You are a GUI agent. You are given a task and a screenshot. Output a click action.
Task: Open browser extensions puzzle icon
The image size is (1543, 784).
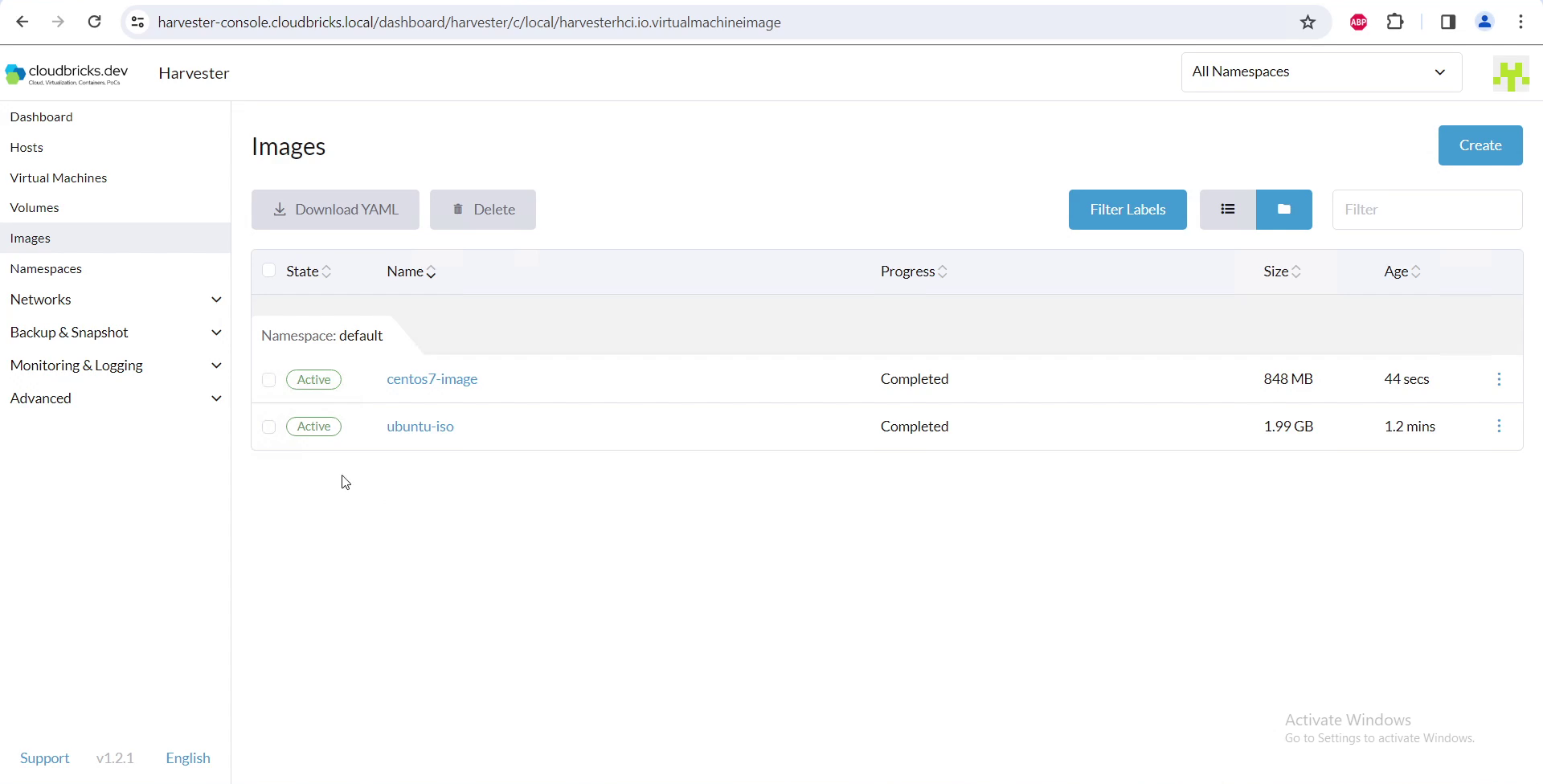1395,22
